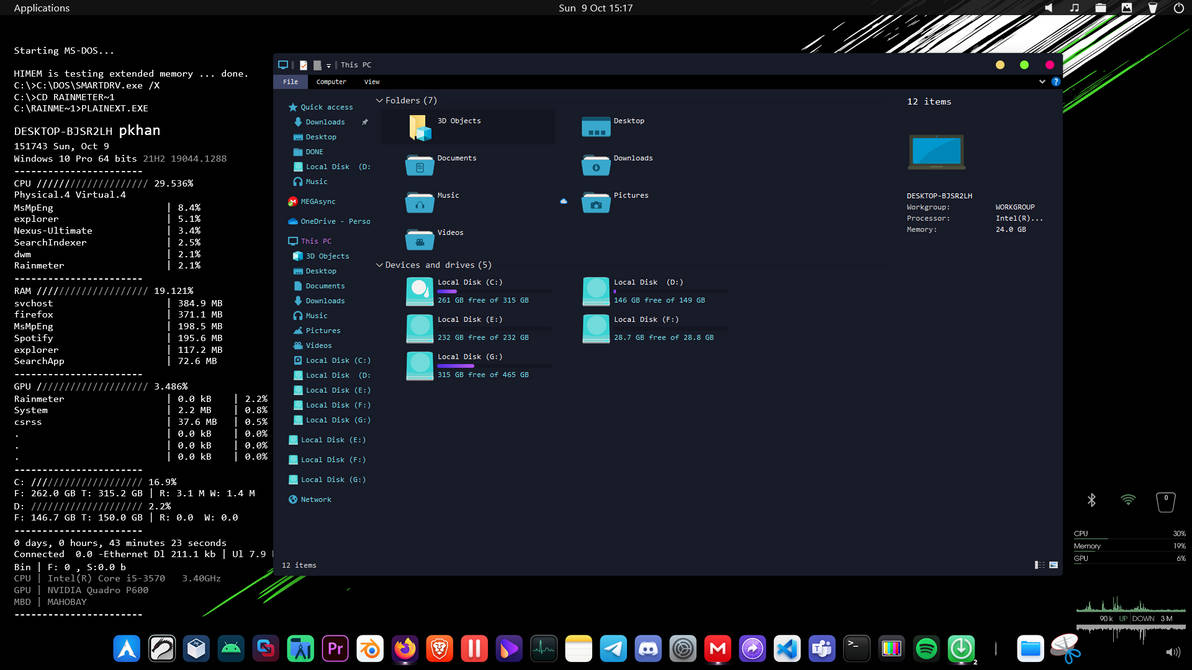Open Visual Studio Code from dock
Screen dimensions: 1192x670
click(787, 649)
